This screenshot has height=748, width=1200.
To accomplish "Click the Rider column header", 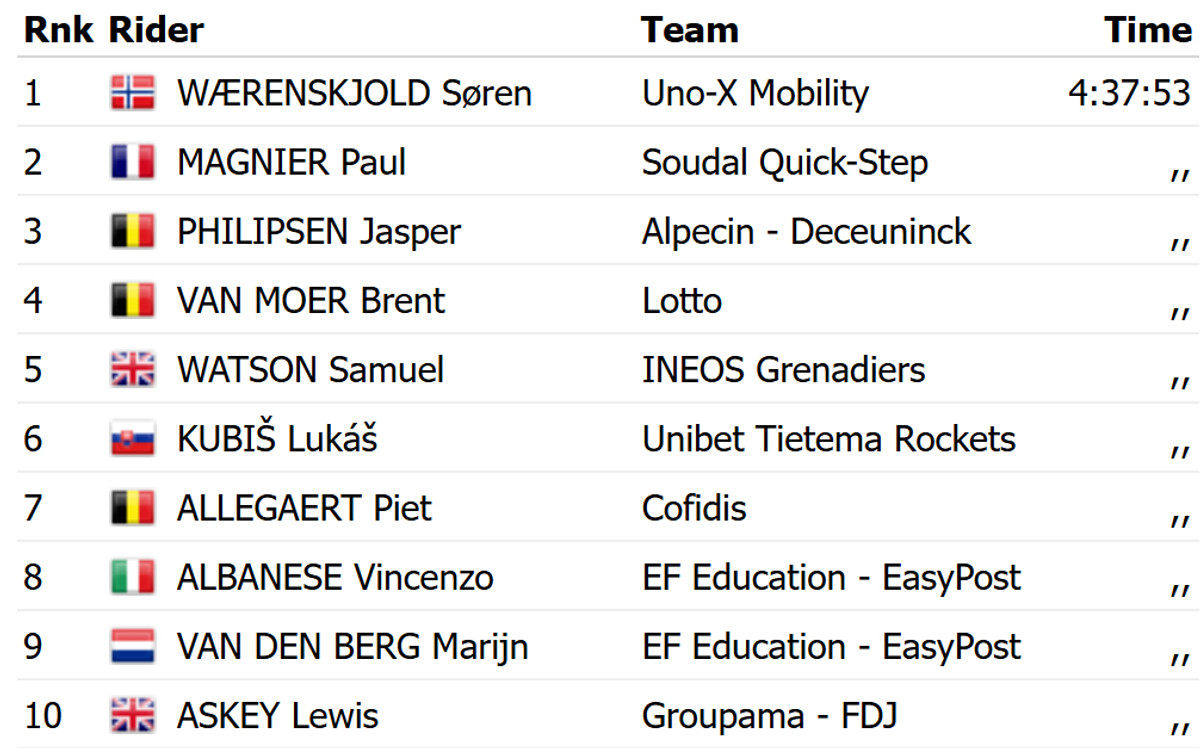I will (x=156, y=30).
